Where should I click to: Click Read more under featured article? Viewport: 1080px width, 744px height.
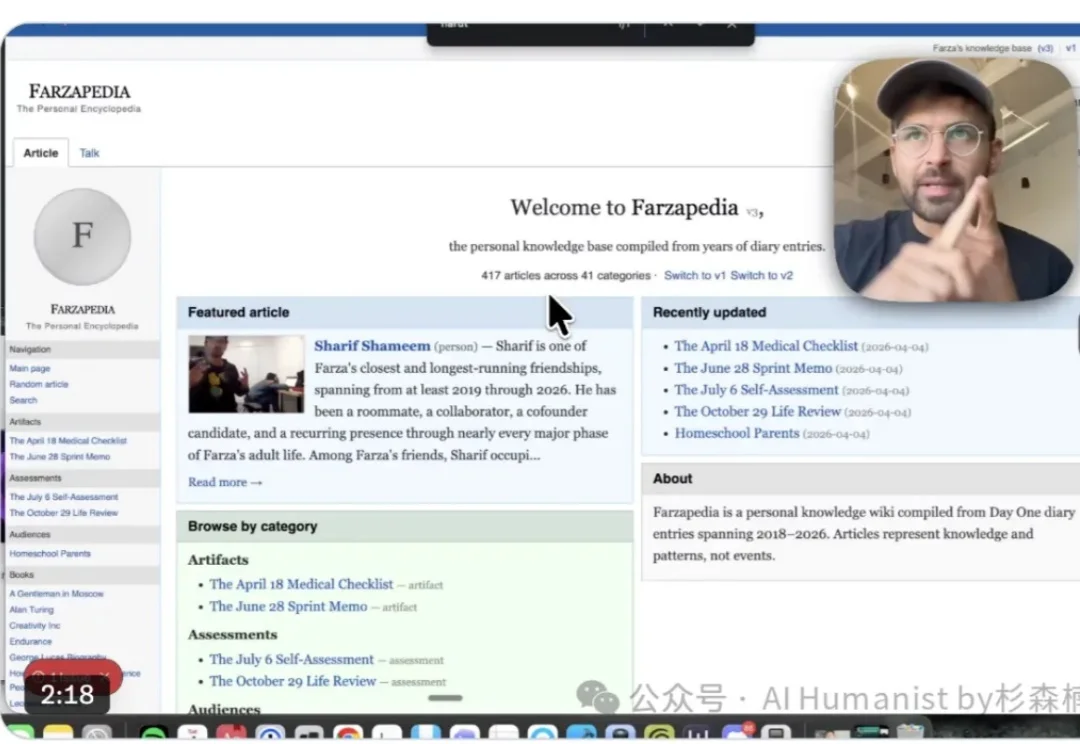225,482
